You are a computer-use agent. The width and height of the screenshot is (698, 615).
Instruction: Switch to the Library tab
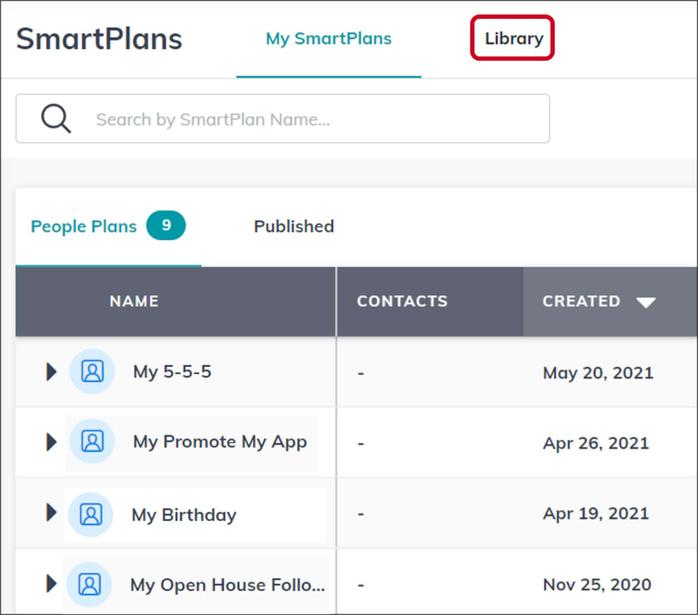(513, 39)
